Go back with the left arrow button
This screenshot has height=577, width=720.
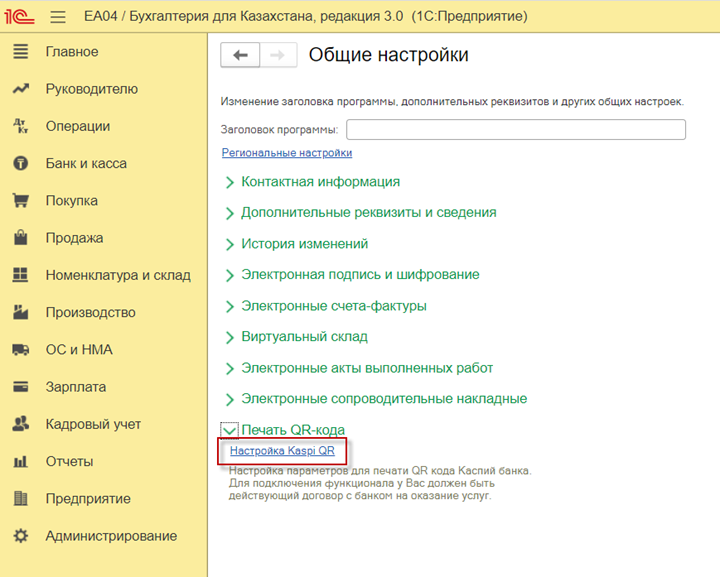pos(240,55)
